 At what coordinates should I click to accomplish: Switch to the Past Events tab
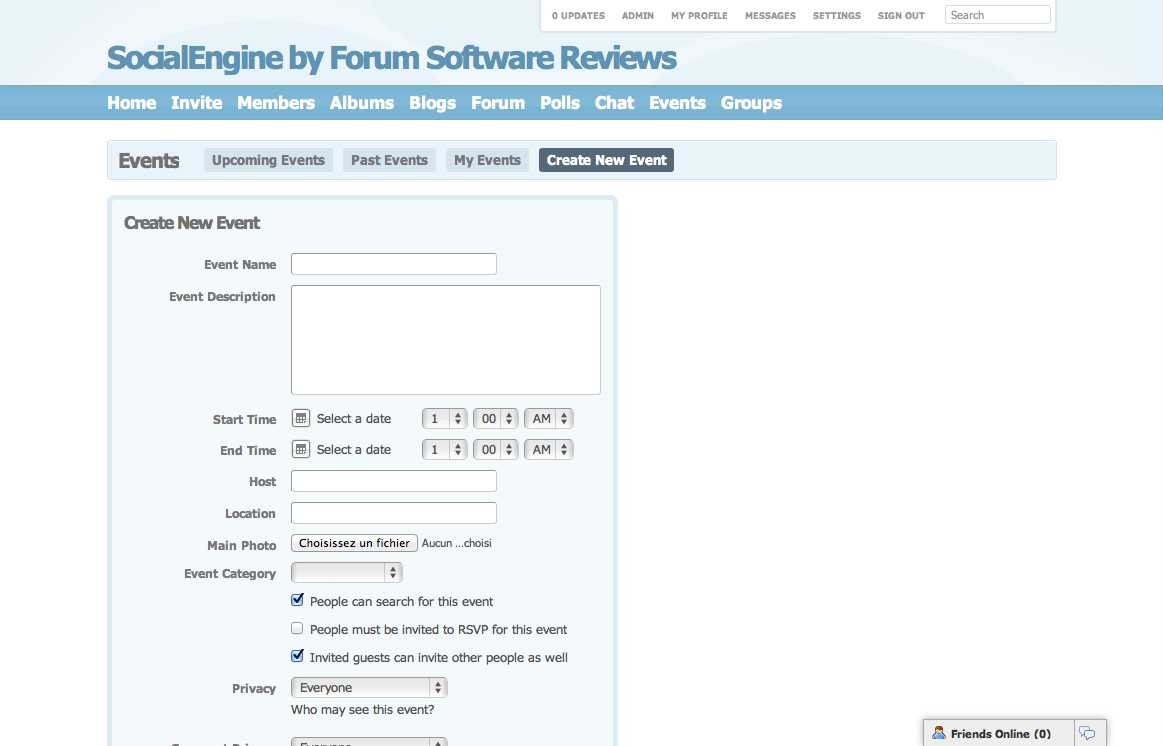tap(389, 160)
